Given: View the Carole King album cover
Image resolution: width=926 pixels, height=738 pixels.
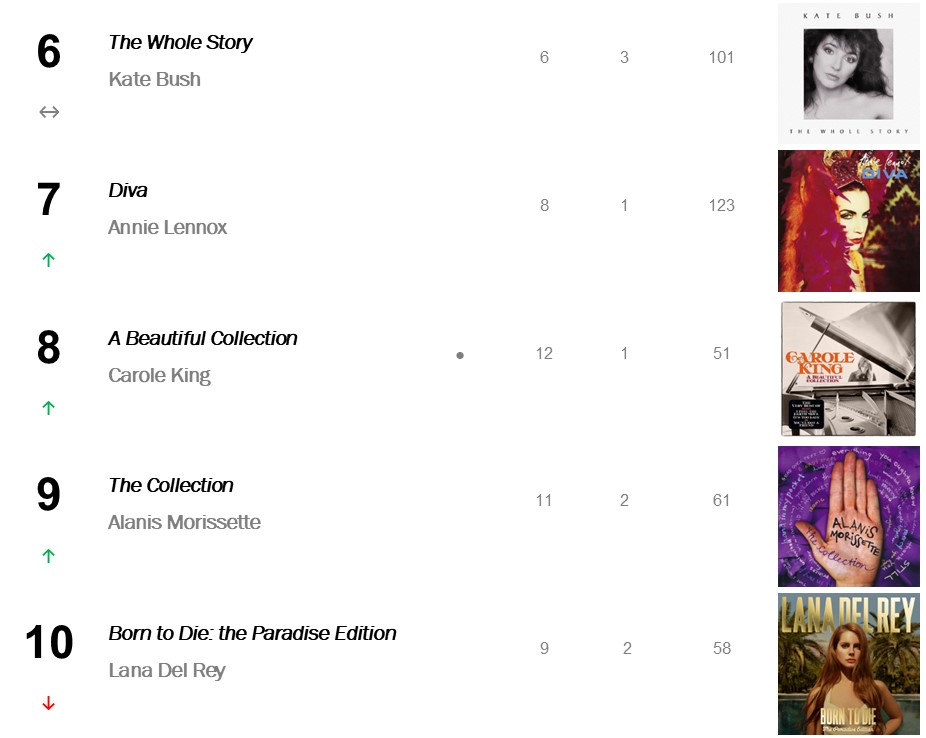Looking at the screenshot, I should click(848, 369).
